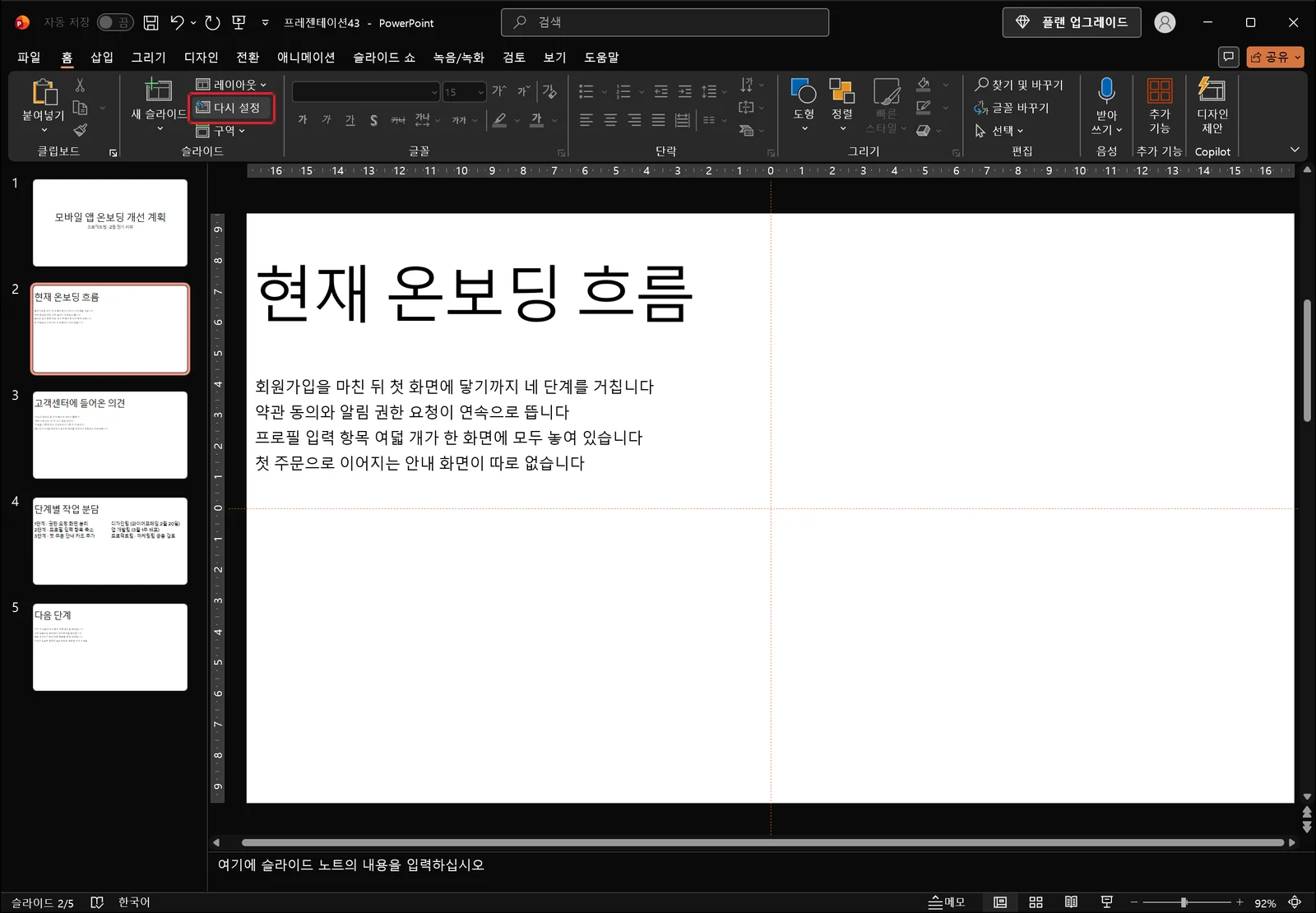Open font name combo box
The image size is (1316, 913).
click(366, 91)
